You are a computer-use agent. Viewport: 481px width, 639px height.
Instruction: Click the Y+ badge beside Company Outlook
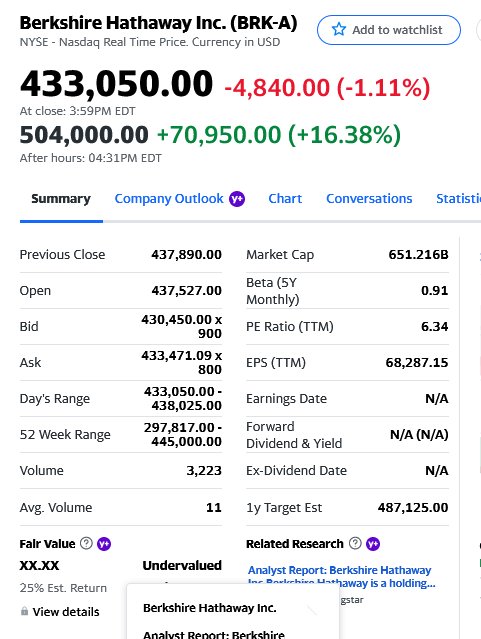click(x=237, y=199)
